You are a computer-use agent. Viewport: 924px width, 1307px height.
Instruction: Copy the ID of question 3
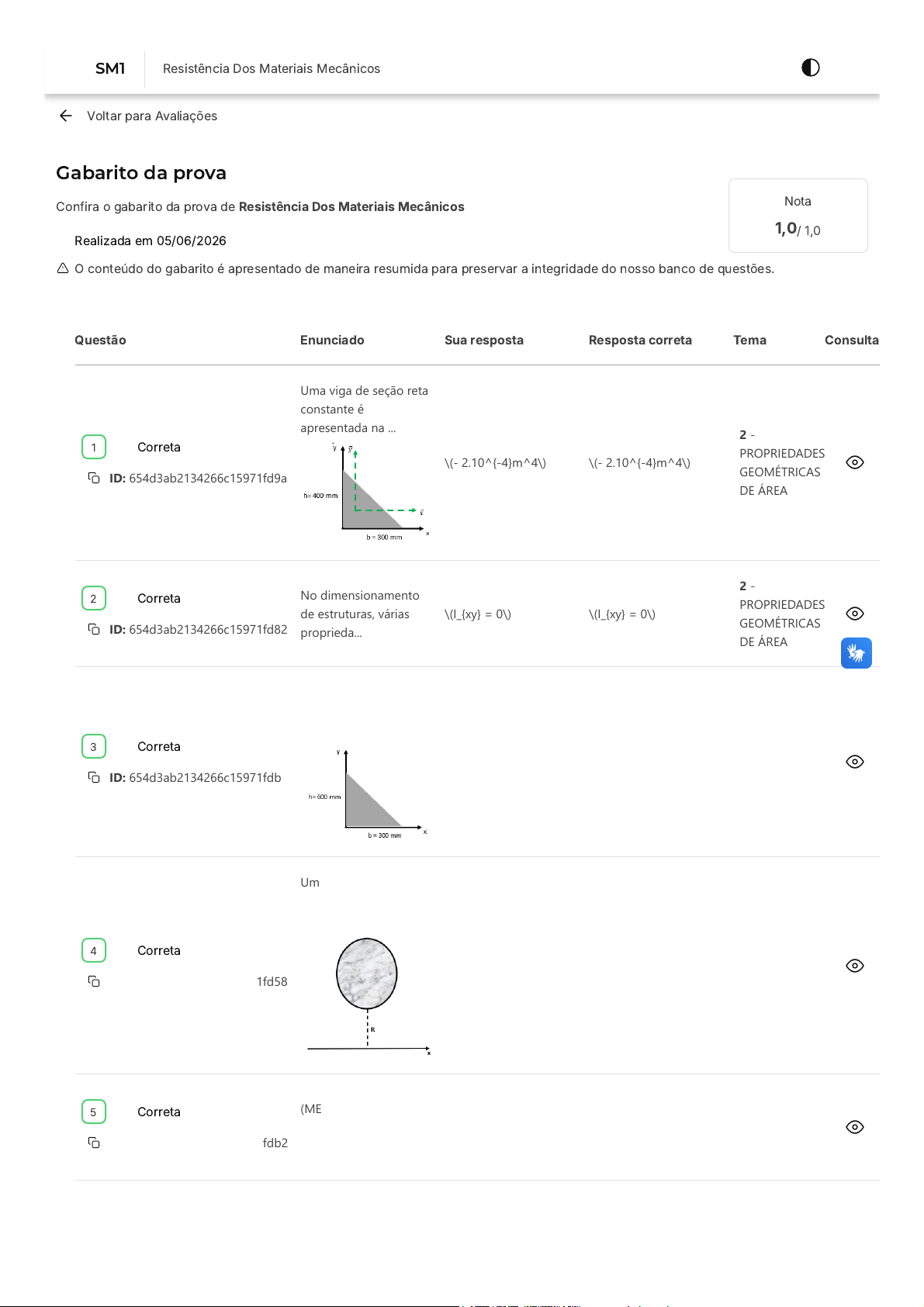click(94, 777)
